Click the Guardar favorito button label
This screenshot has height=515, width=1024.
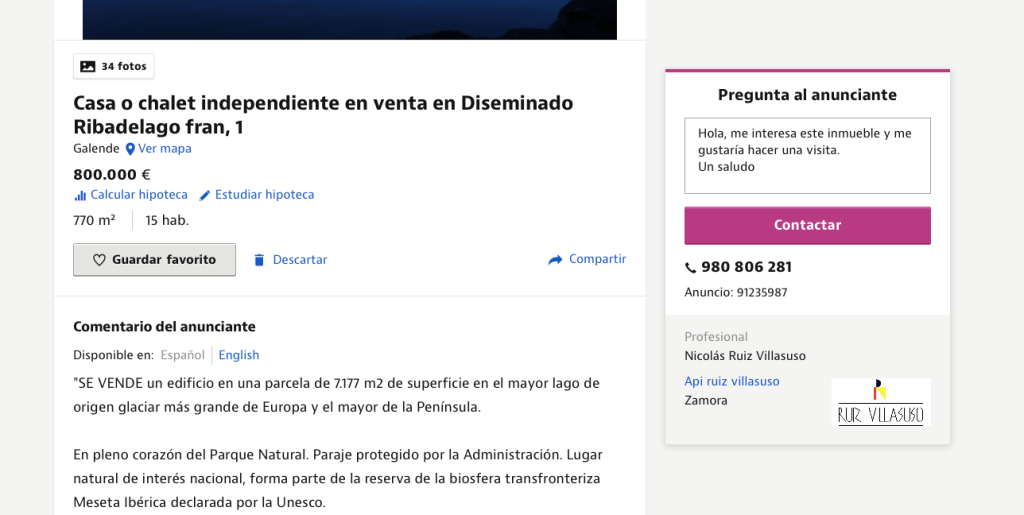point(164,260)
